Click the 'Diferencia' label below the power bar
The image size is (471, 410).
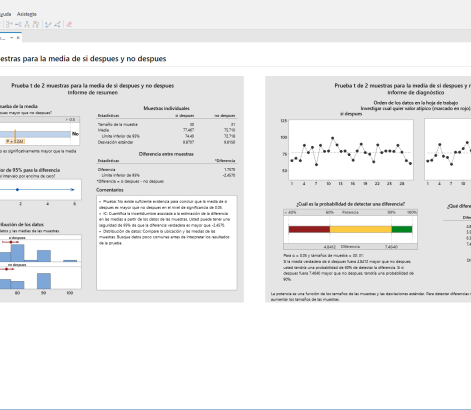(x=350, y=247)
